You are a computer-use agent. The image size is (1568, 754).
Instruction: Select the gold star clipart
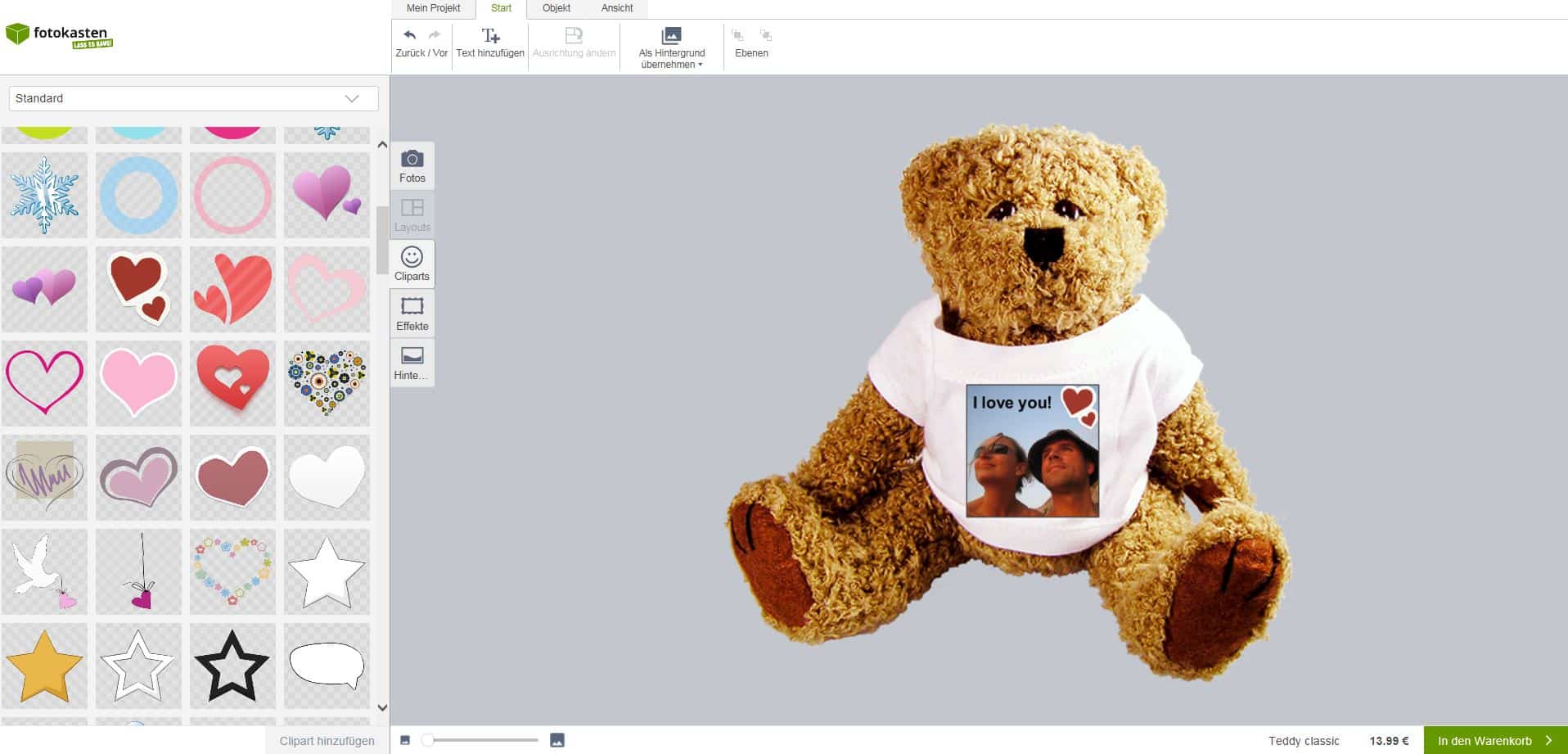[x=44, y=666]
